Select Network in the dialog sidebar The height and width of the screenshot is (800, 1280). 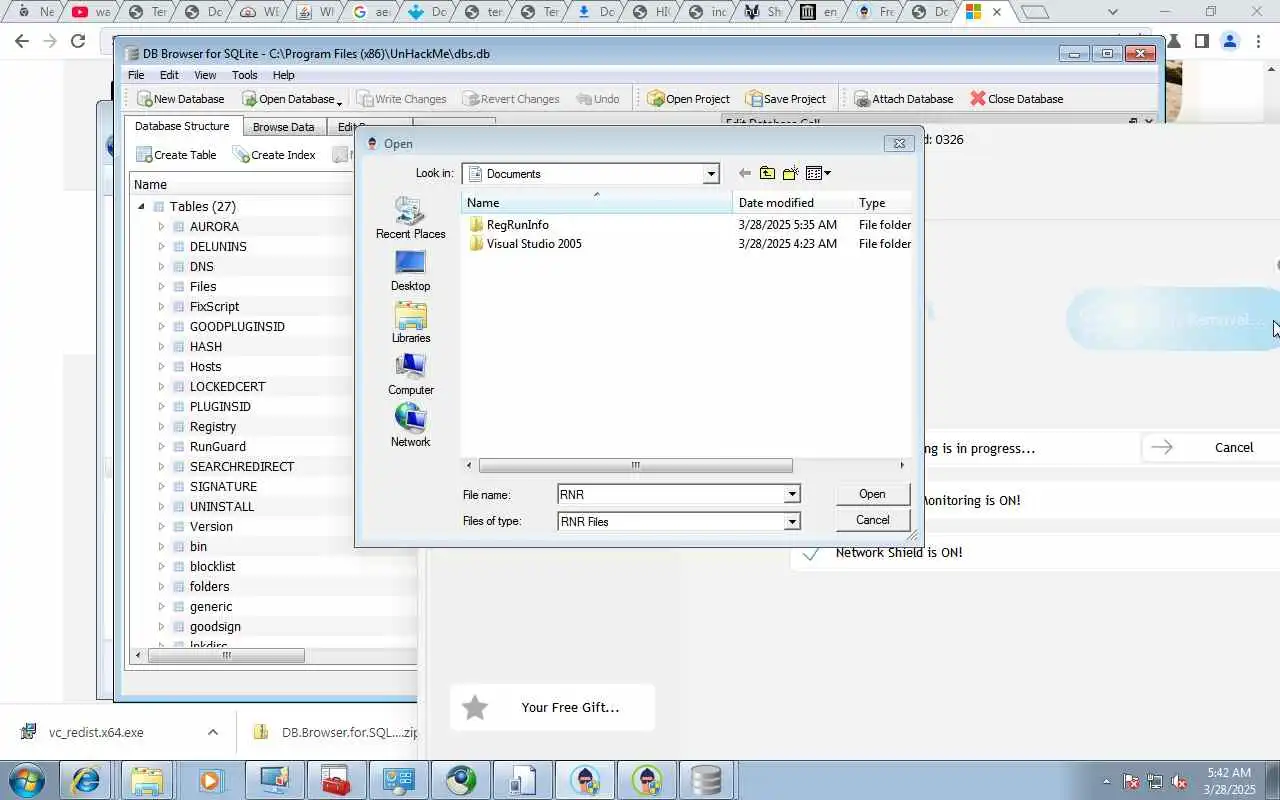pyautogui.click(x=410, y=426)
